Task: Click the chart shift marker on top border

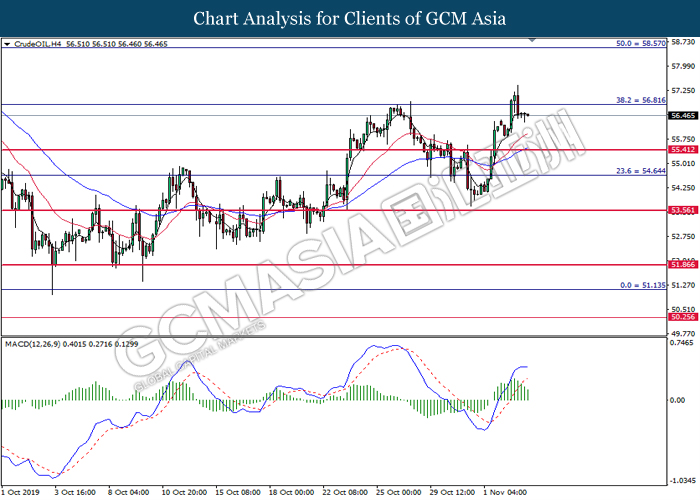Action: [533, 41]
